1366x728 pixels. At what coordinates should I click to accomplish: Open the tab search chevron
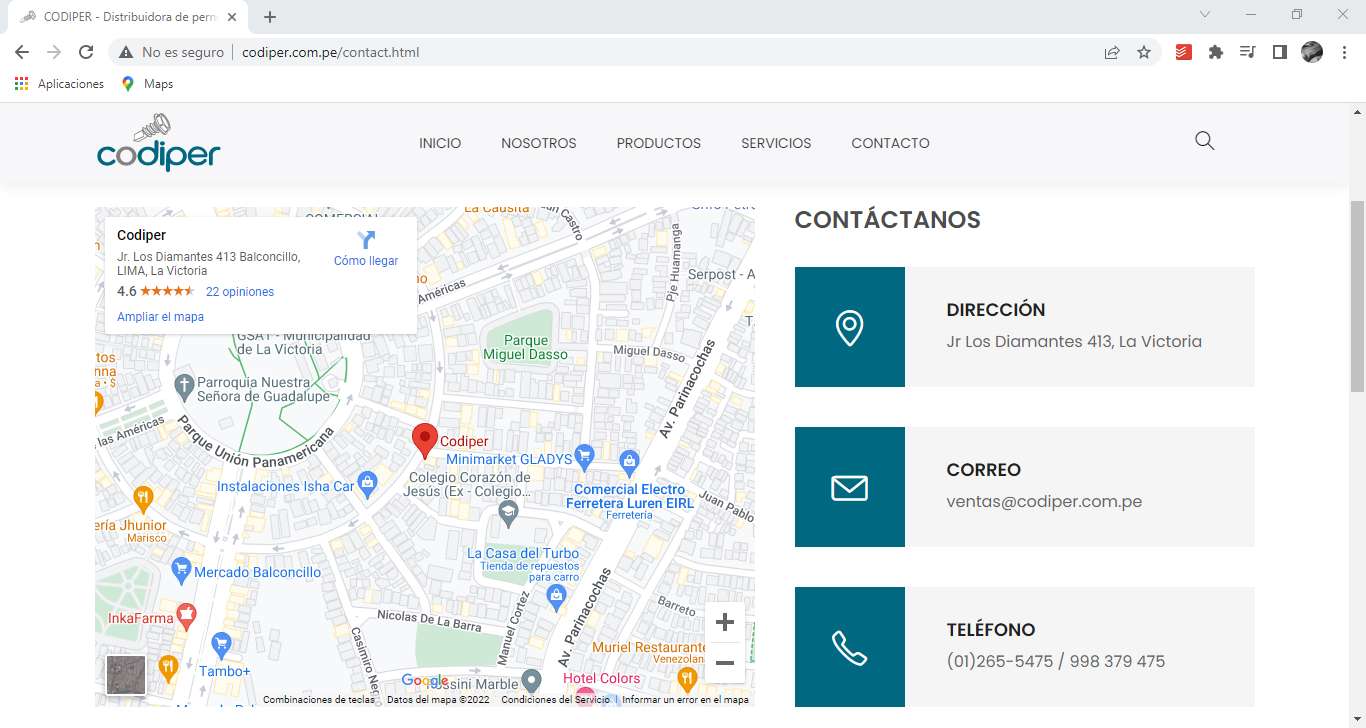point(1205,14)
